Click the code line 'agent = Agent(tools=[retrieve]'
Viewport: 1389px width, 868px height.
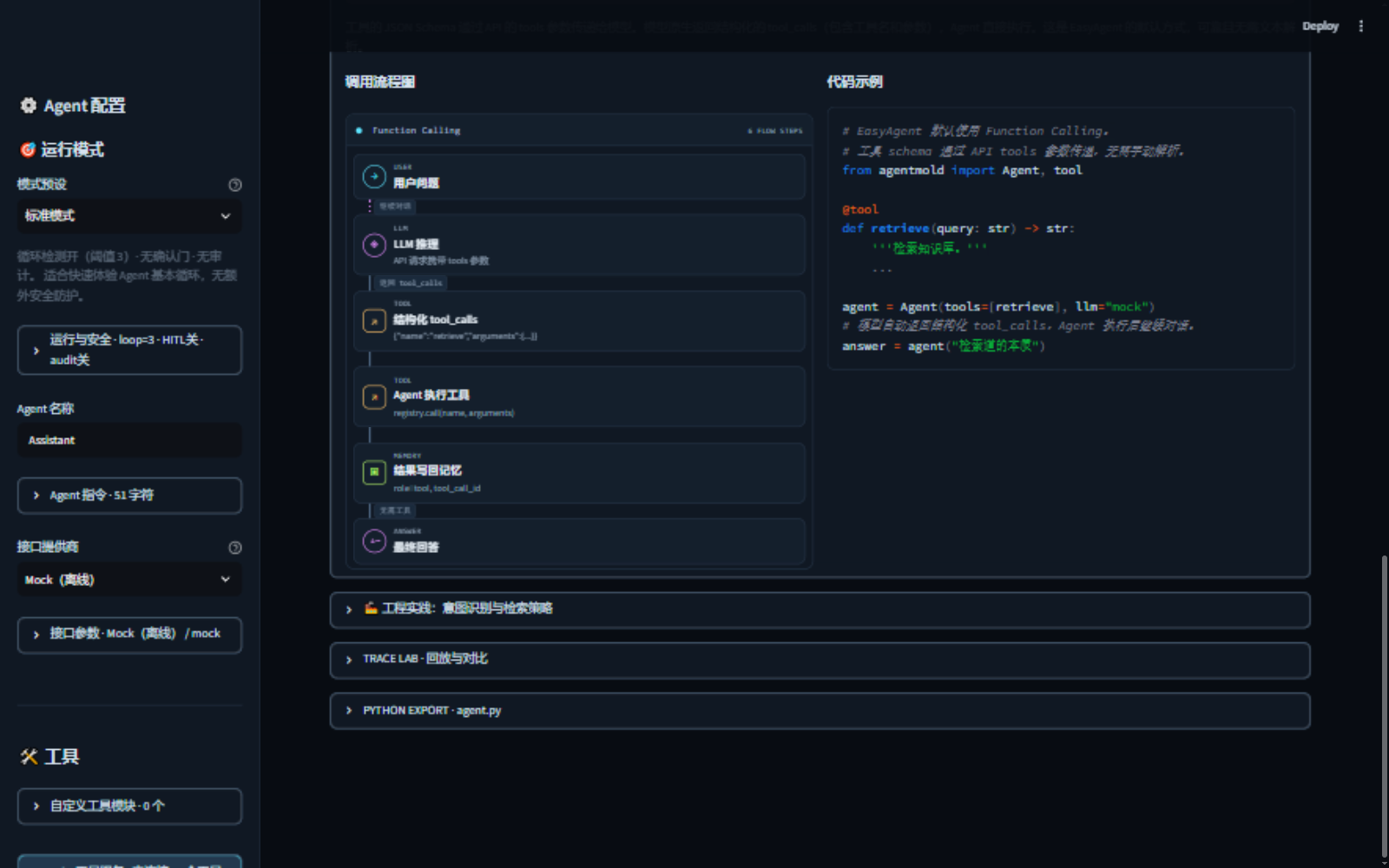pyautogui.click(x=998, y=306)
